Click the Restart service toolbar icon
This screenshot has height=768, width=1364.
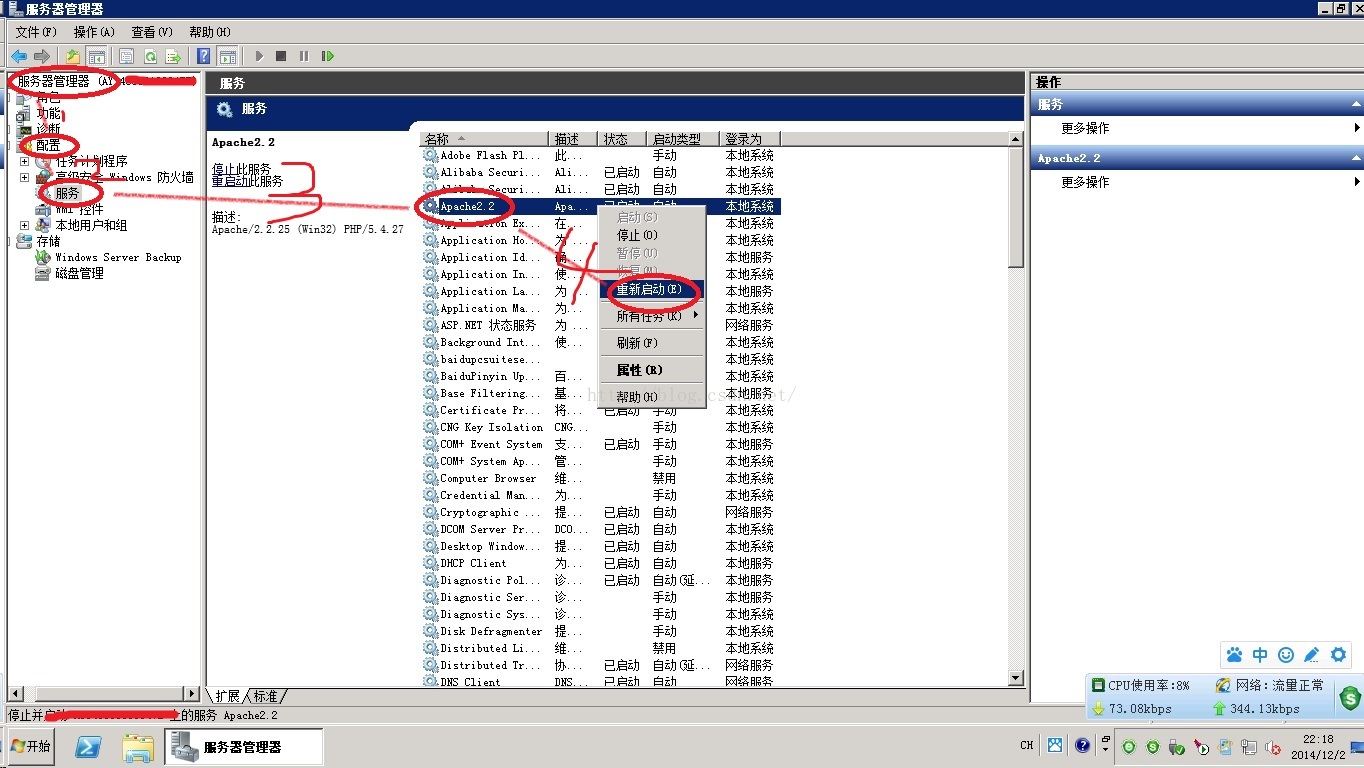327,57
